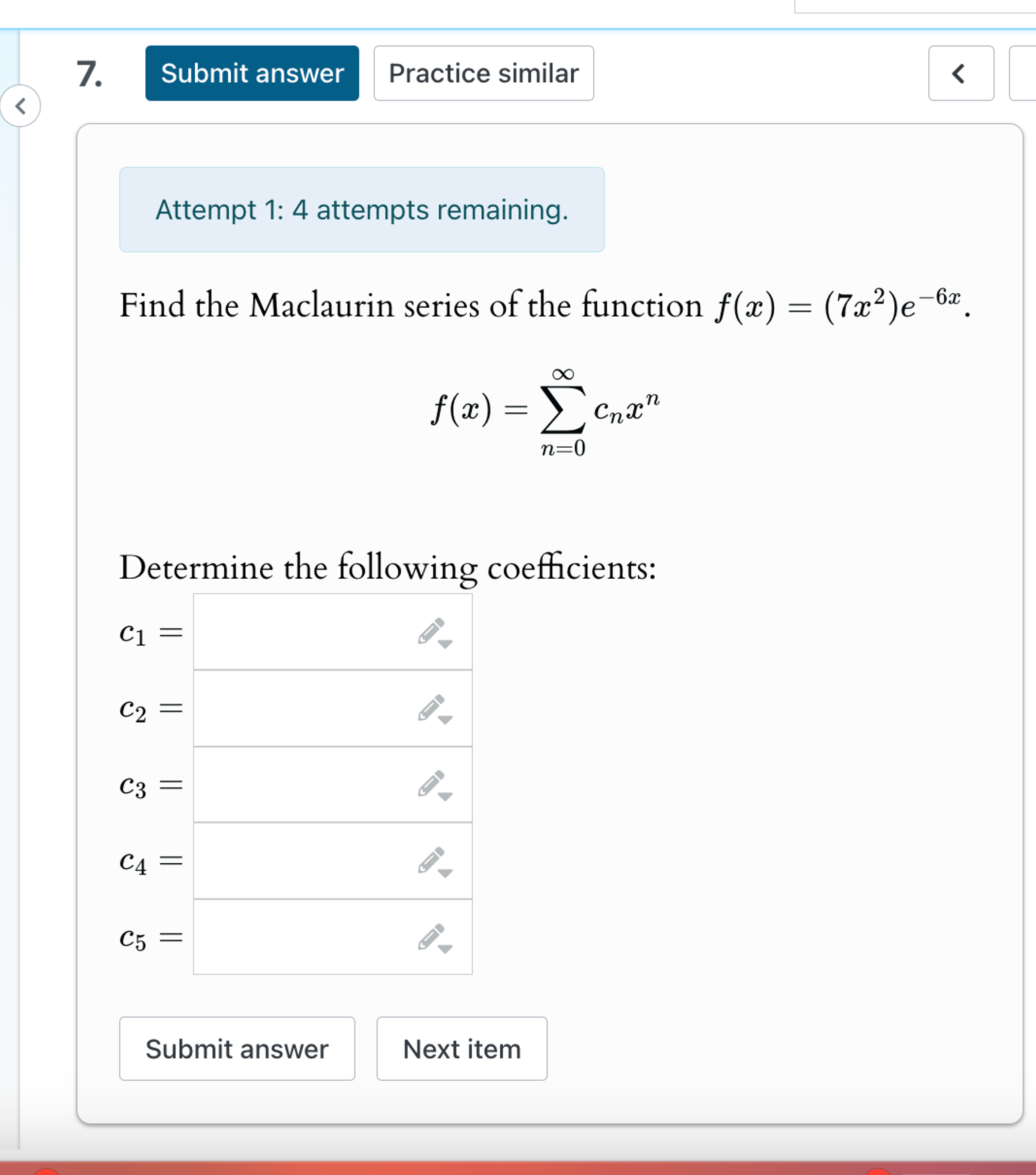
Task: Click the pencil icon beside c1 field
Action: pyautogui.click(x=430, y=632)
